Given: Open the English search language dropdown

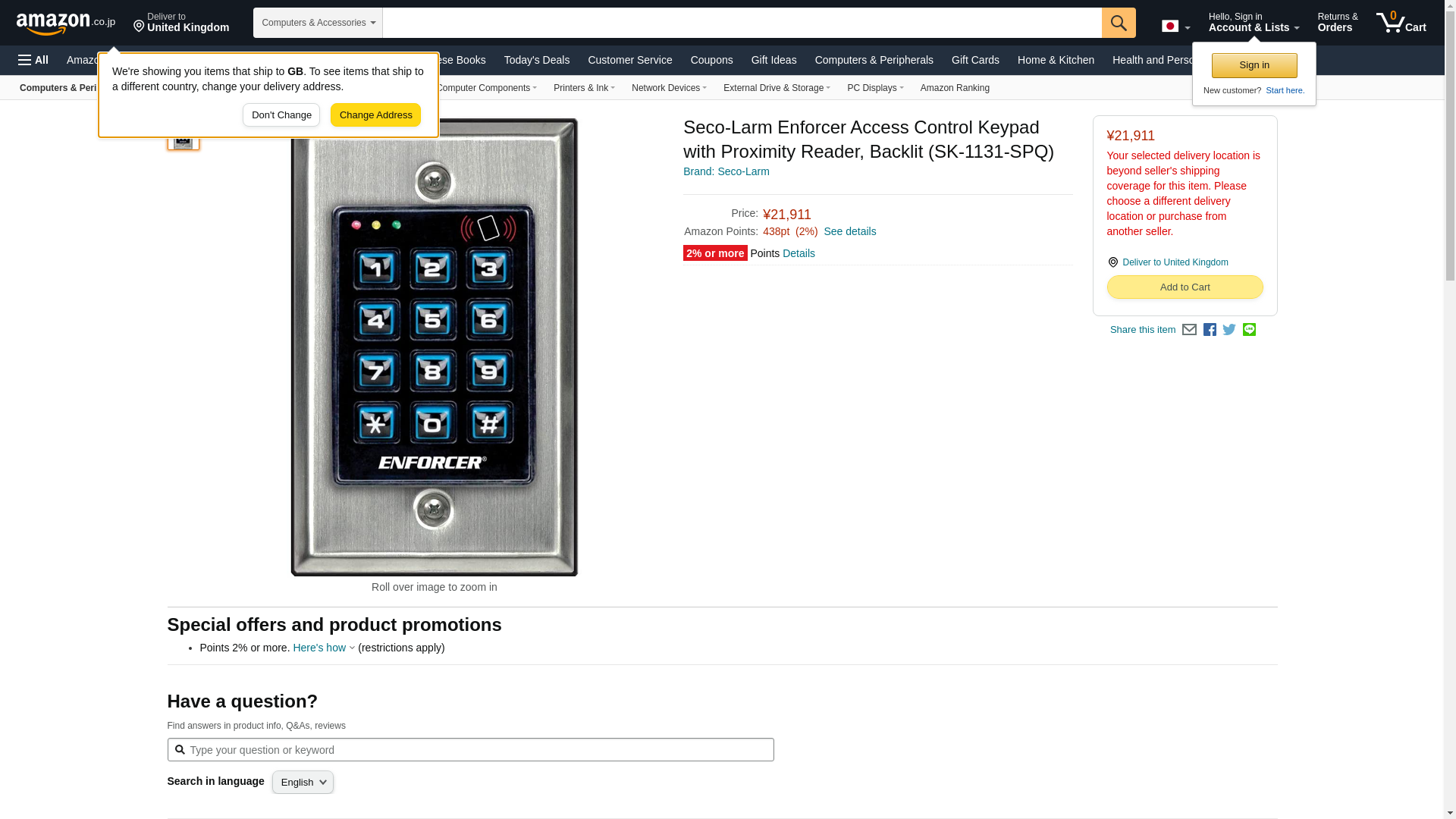Looking at the screenshot, I should 303,782.
